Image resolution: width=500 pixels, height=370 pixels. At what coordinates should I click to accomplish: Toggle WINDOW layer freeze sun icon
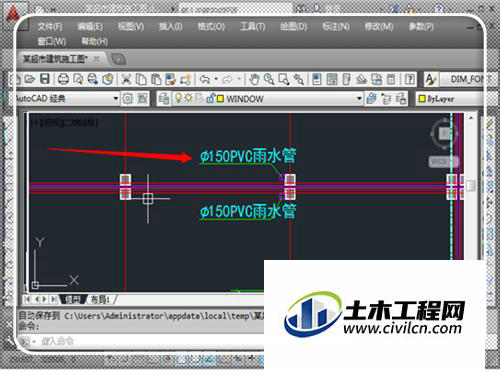tap(189, 98)
